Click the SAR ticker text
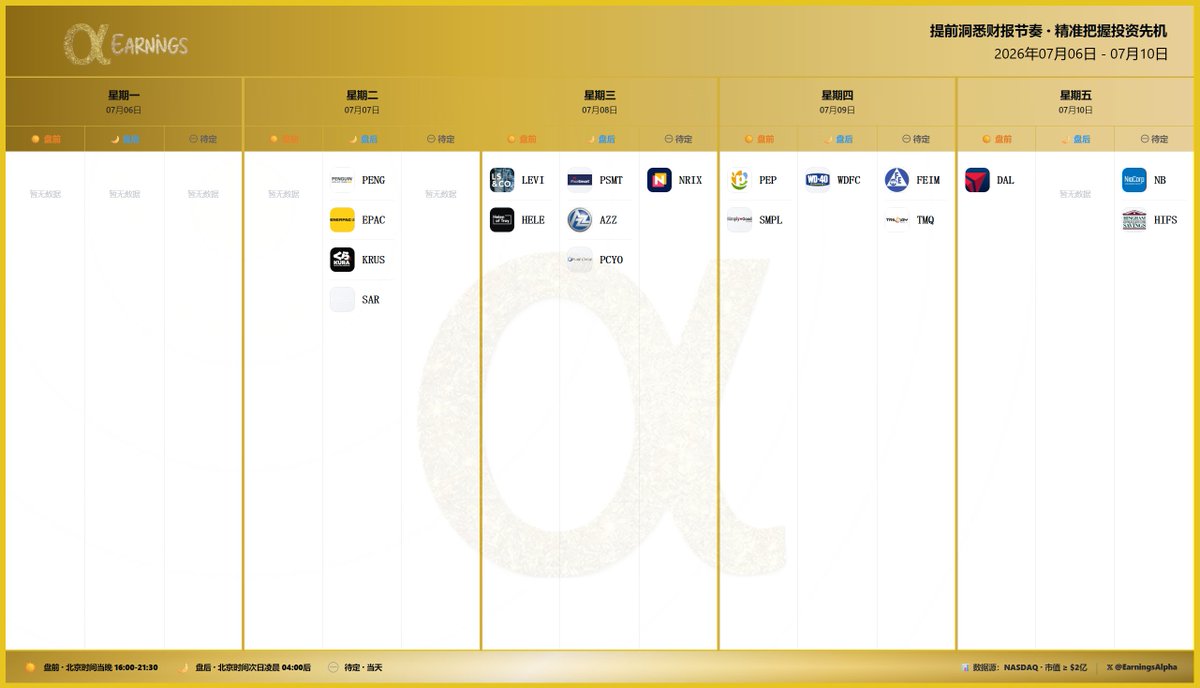This screenshot has height=688, width=1200. [370, 300]
